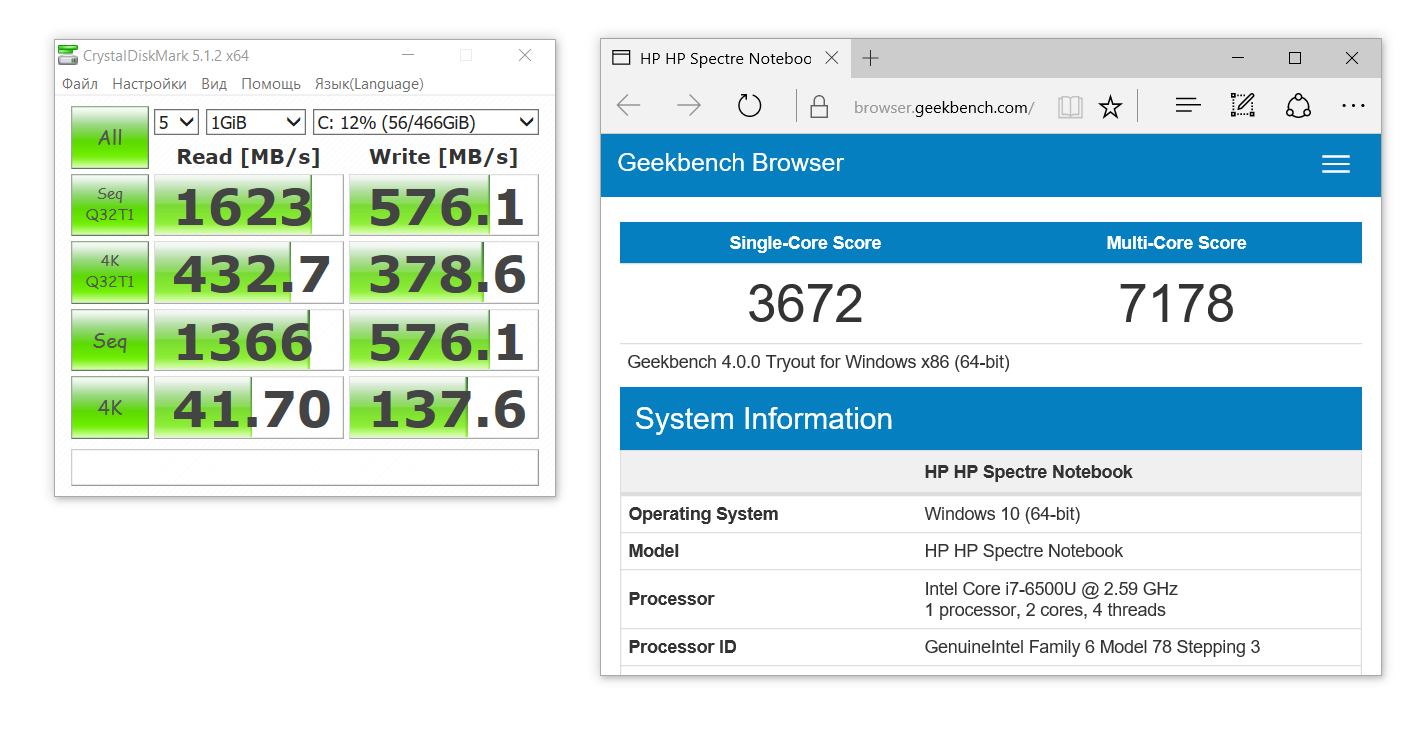Click Seq read result 1366
Viewport: 1420px width, 732px height.
[249, 340]
